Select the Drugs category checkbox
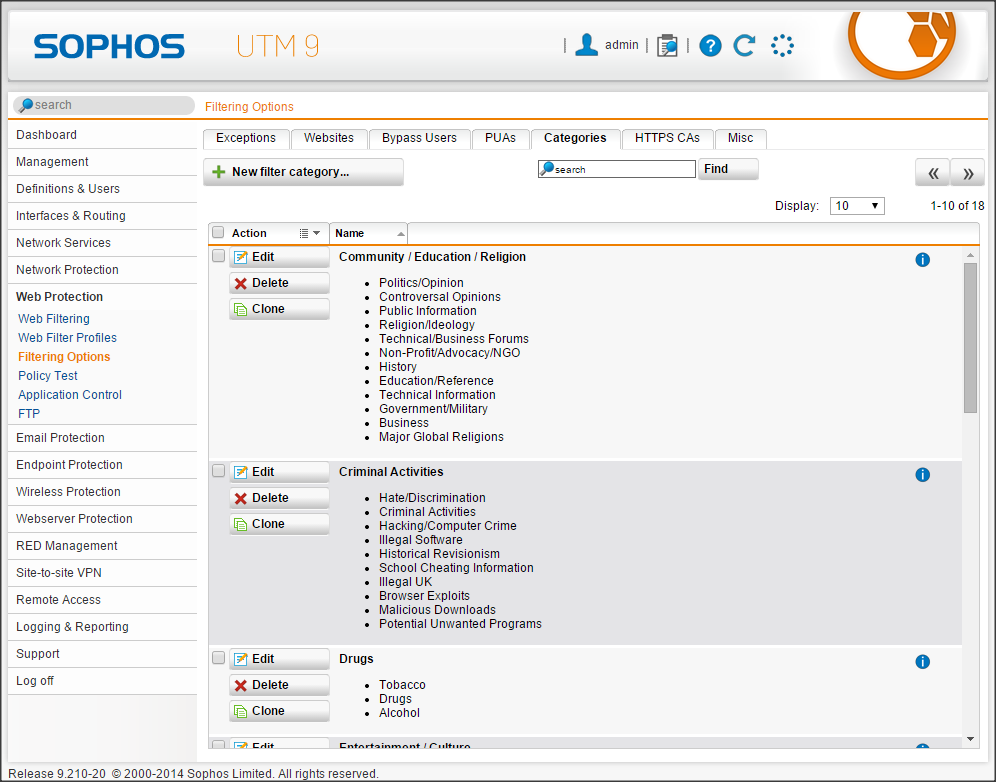This screenshot has width=996, height=782. pyautogui.click(x=218, y=658)
